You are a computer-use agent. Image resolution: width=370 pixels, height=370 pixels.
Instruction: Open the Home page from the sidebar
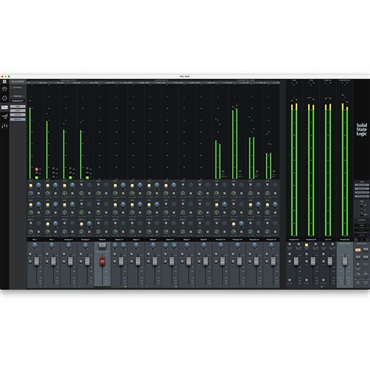pyautogui.click(x=4, y=89)
